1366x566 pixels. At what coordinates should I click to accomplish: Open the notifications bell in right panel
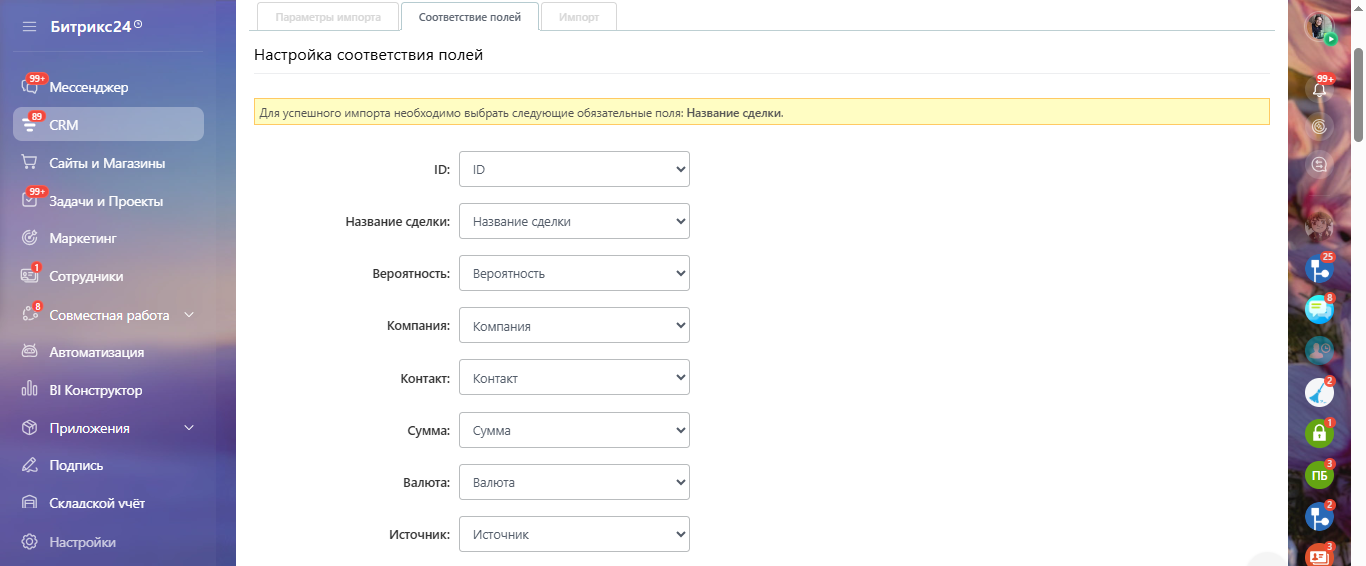coord(1319,89)
